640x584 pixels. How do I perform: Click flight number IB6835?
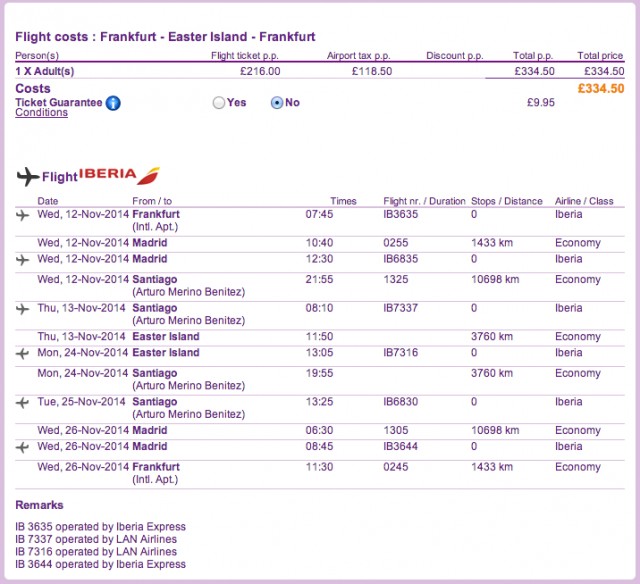coord(400,259)
